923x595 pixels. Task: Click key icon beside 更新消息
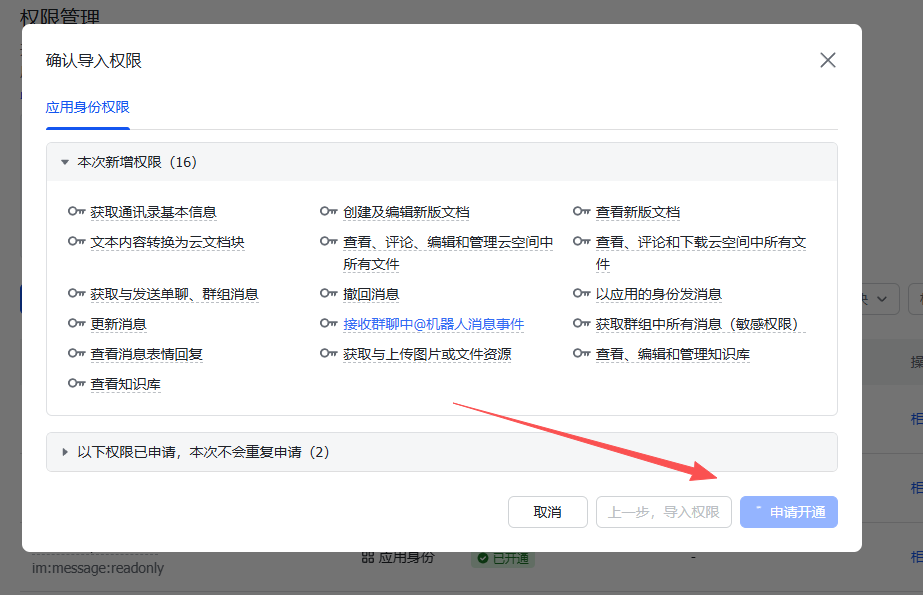coord(76,324)
